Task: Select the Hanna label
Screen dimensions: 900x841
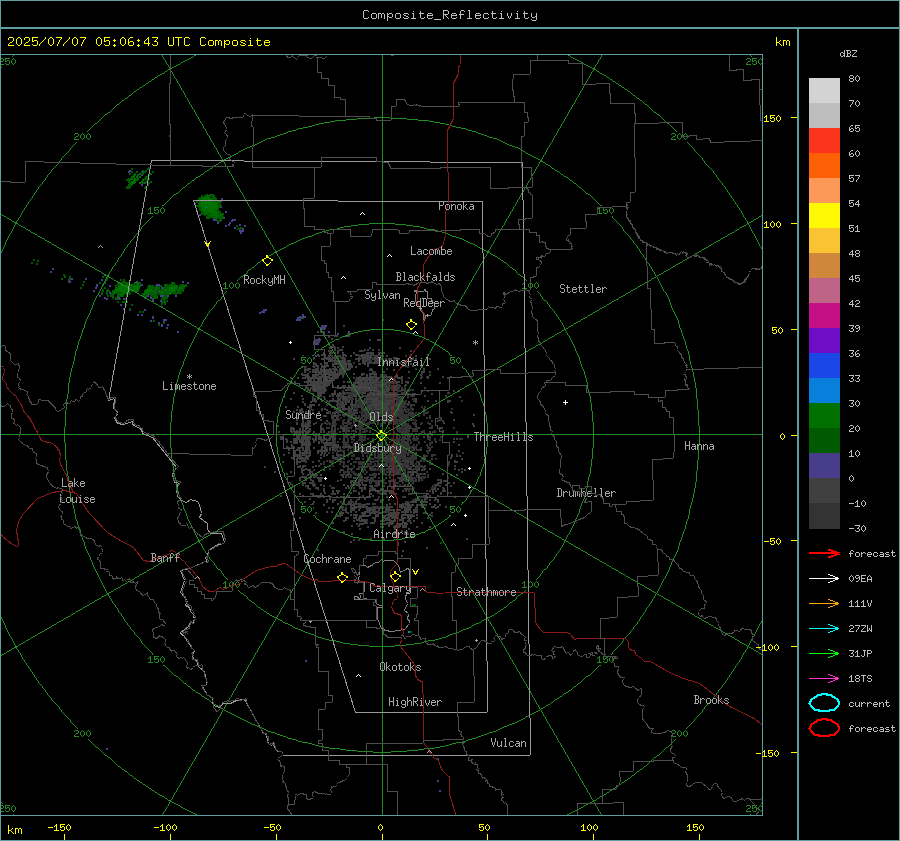Action: coord(699,446)
